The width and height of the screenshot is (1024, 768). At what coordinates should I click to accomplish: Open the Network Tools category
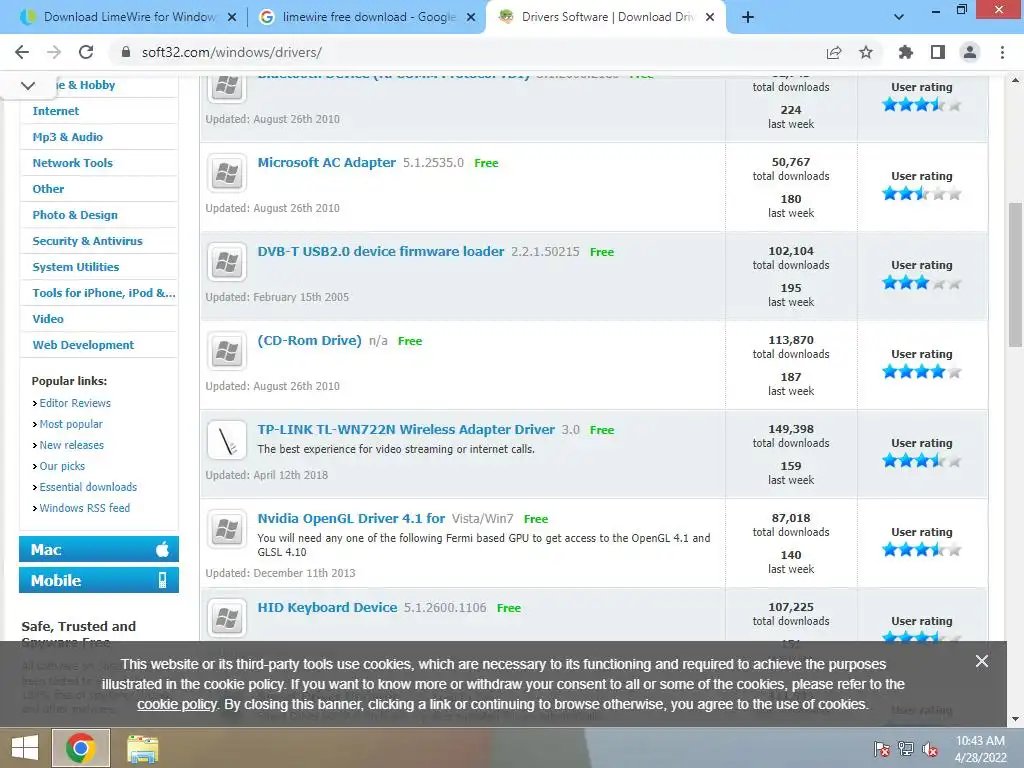72,163
